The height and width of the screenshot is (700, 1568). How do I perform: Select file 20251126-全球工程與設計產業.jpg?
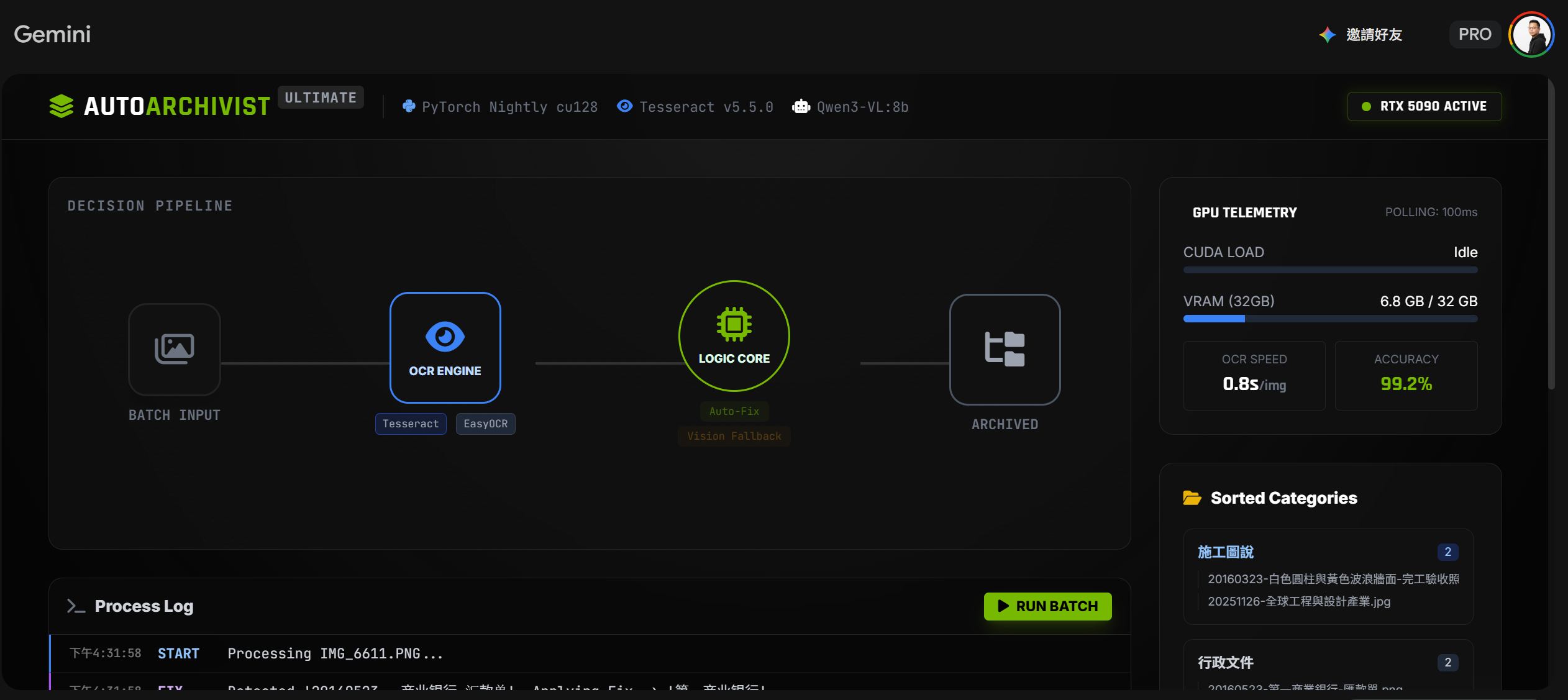point(1299,601)
